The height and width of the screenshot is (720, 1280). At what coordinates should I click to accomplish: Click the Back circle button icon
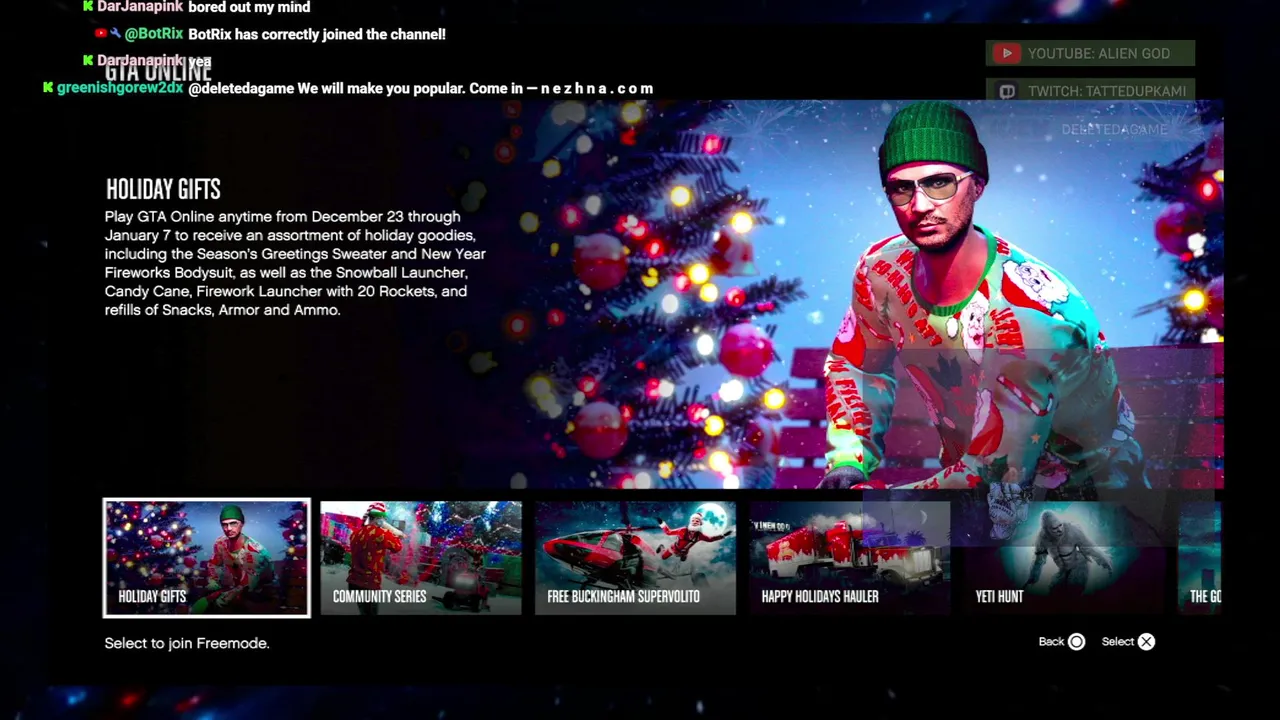point(1076,642)
